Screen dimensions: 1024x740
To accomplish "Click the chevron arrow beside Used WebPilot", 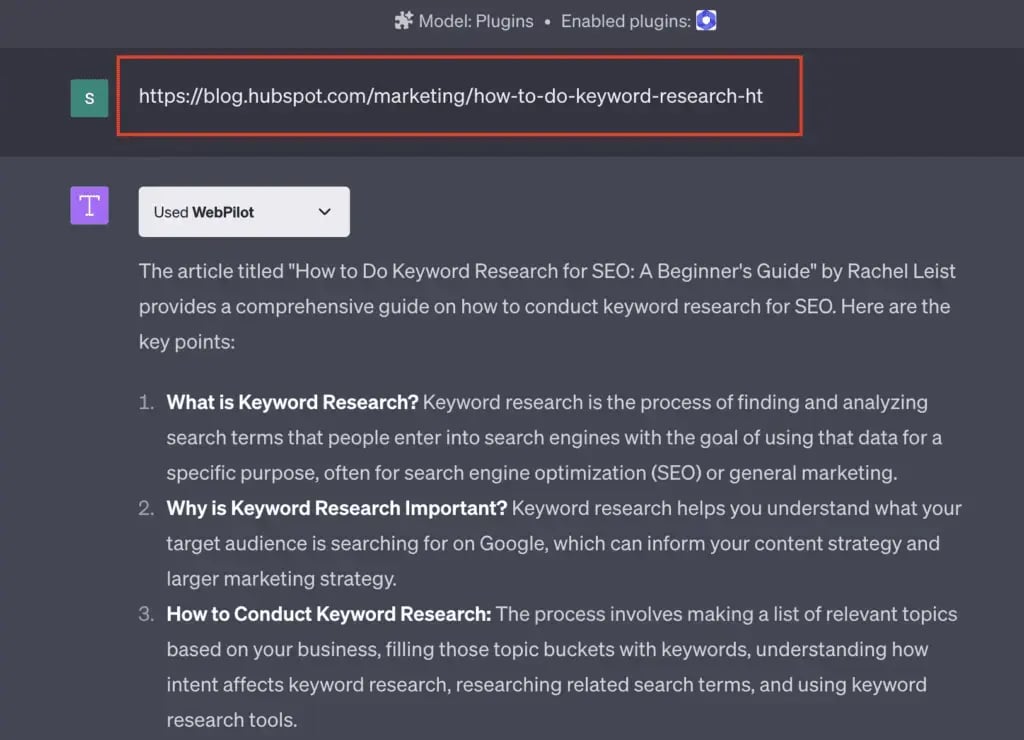I will [323, 212].
